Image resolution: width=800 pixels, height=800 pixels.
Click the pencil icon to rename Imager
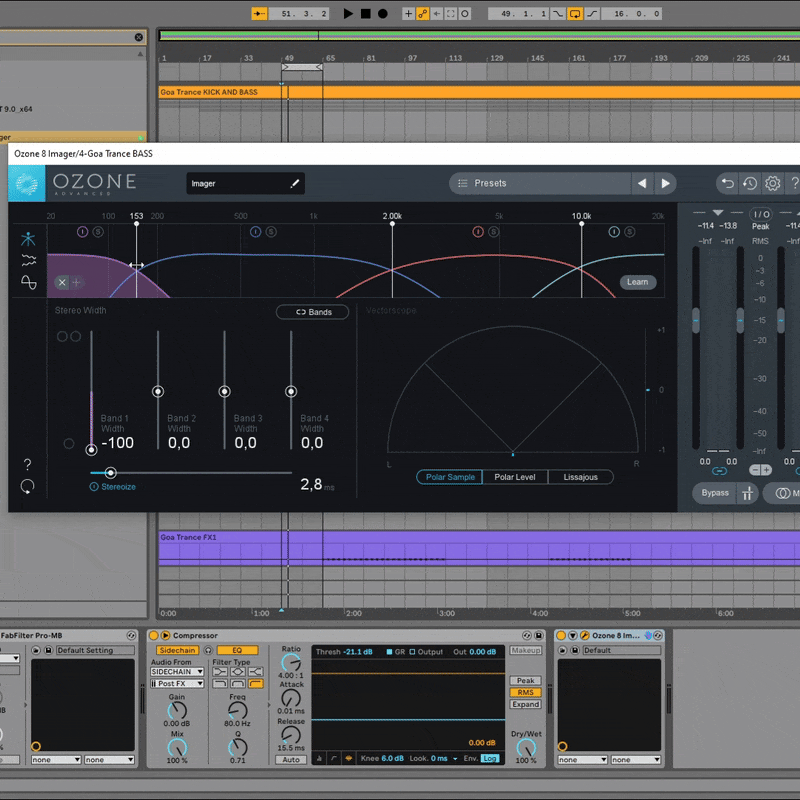click(295, 184)
